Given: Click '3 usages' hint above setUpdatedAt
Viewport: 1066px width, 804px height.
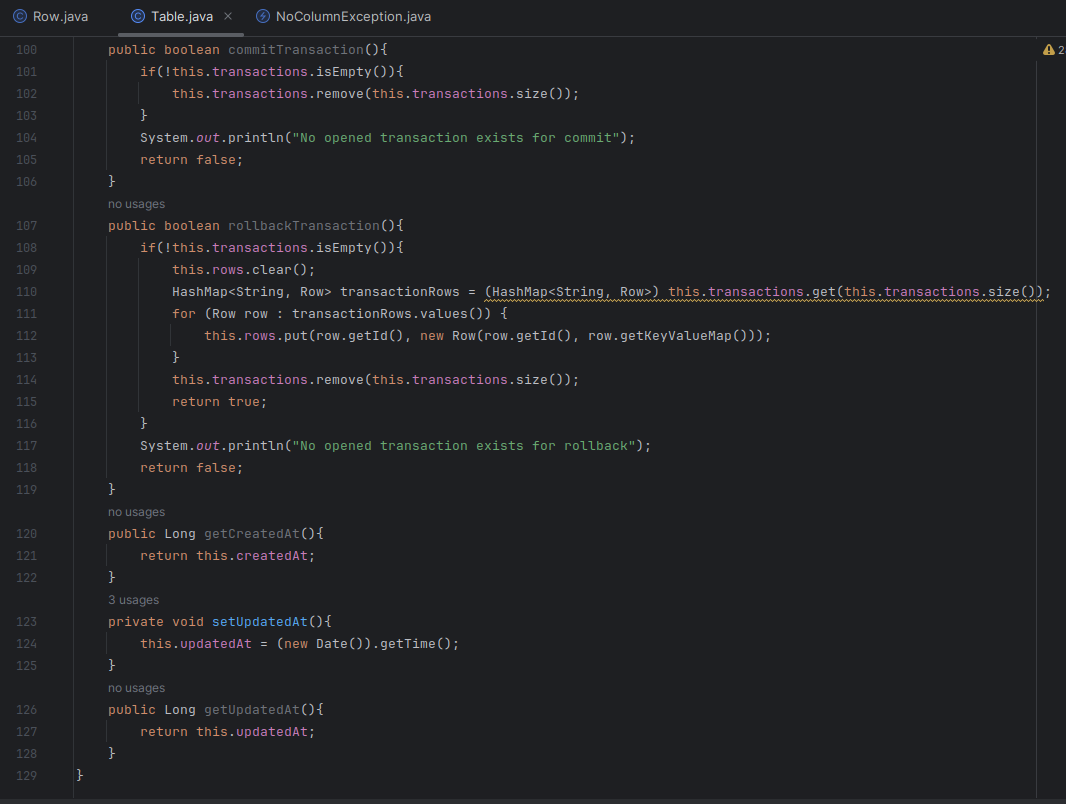Looking at the screenshot, I should [133, 600].
